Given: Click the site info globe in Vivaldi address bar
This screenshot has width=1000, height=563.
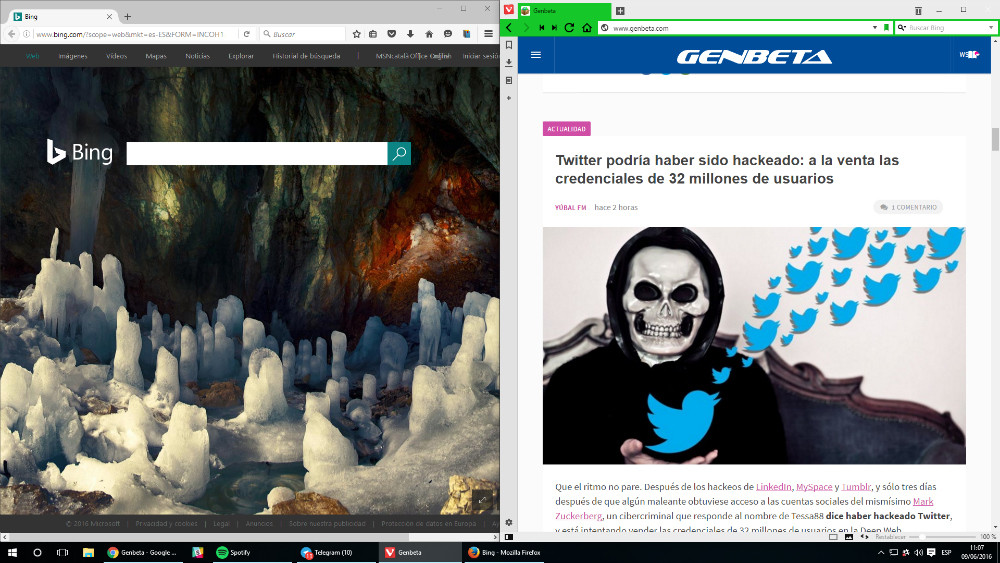Looking at the screenshot, I should [605, 27].
